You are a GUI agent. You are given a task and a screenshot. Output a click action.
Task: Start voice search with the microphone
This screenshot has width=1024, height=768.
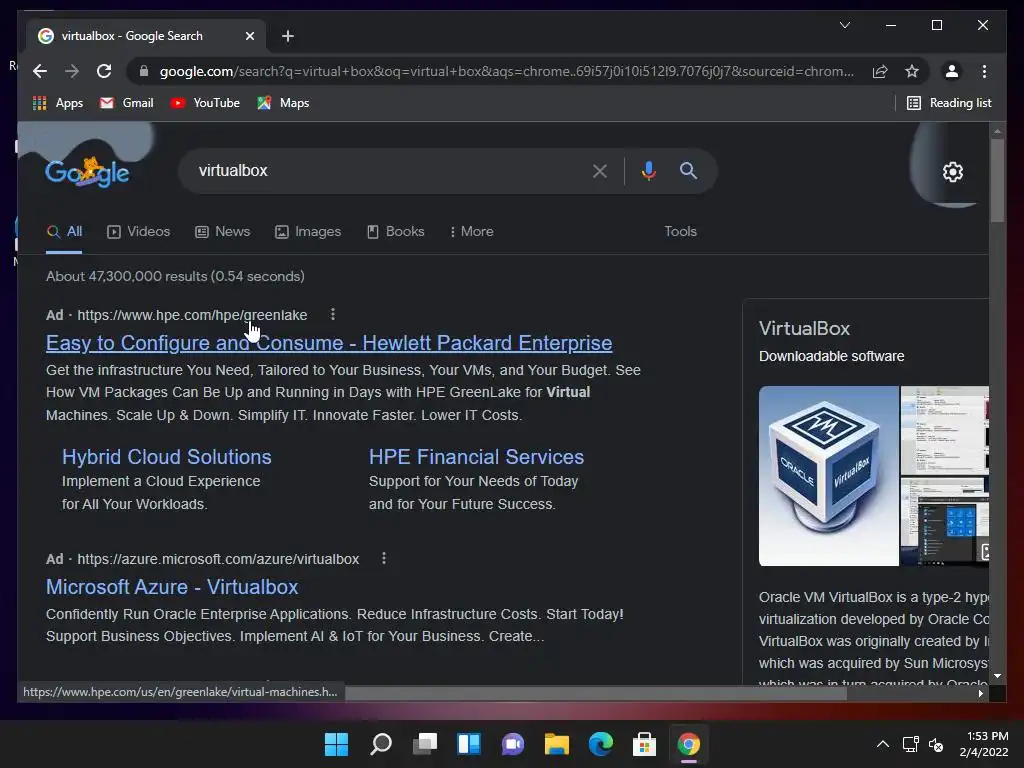pos(648,171)
